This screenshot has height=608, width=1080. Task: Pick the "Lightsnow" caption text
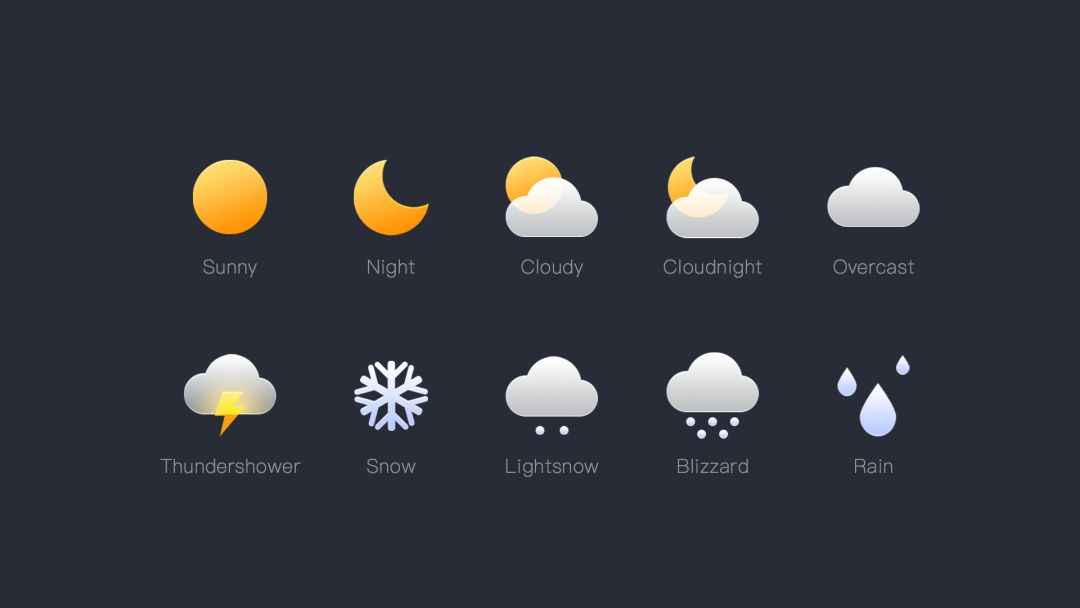551,466
